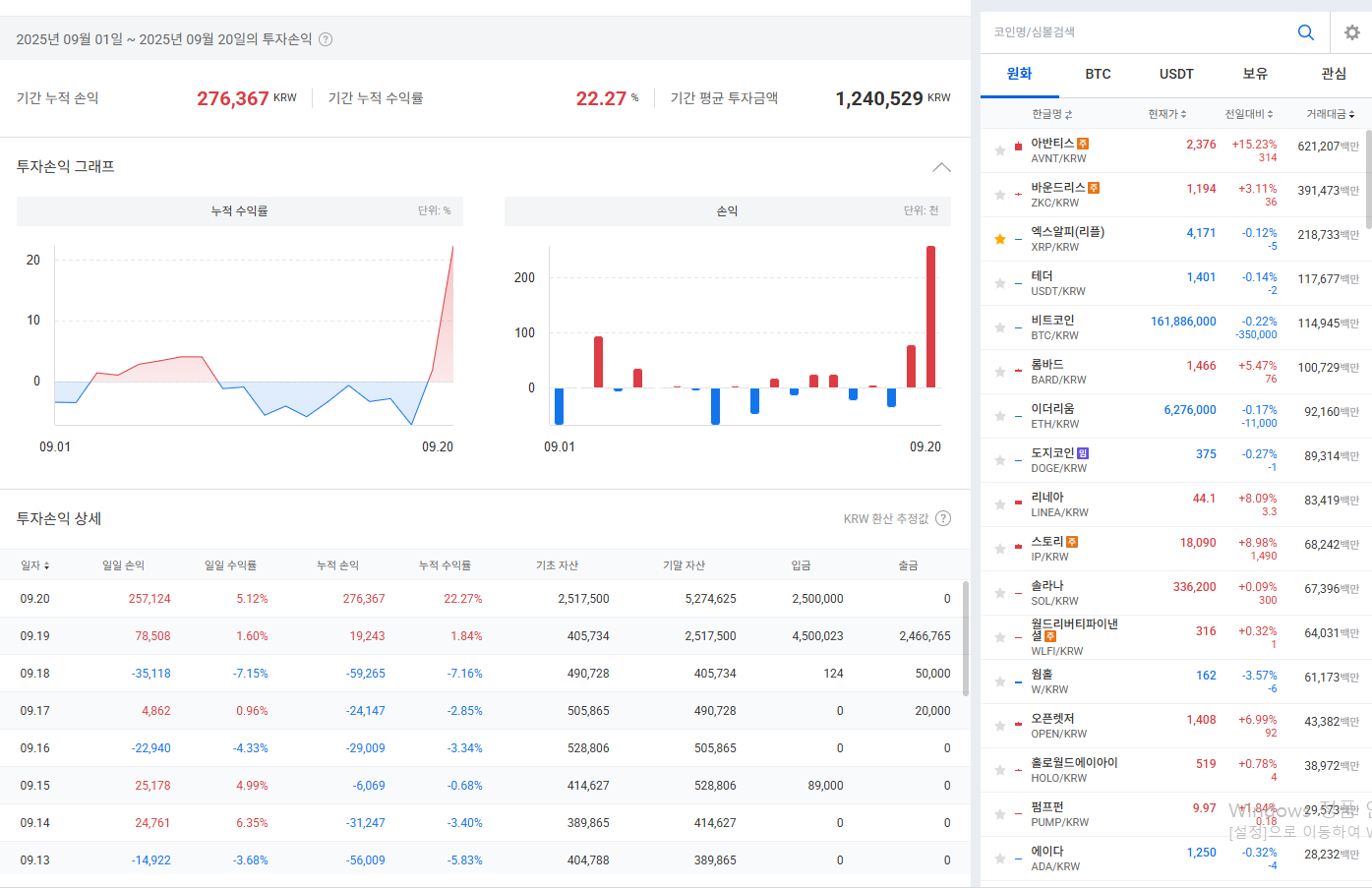
Task: Toggle the favorite star for 에이다 ADA
Action: coord(999,858)
